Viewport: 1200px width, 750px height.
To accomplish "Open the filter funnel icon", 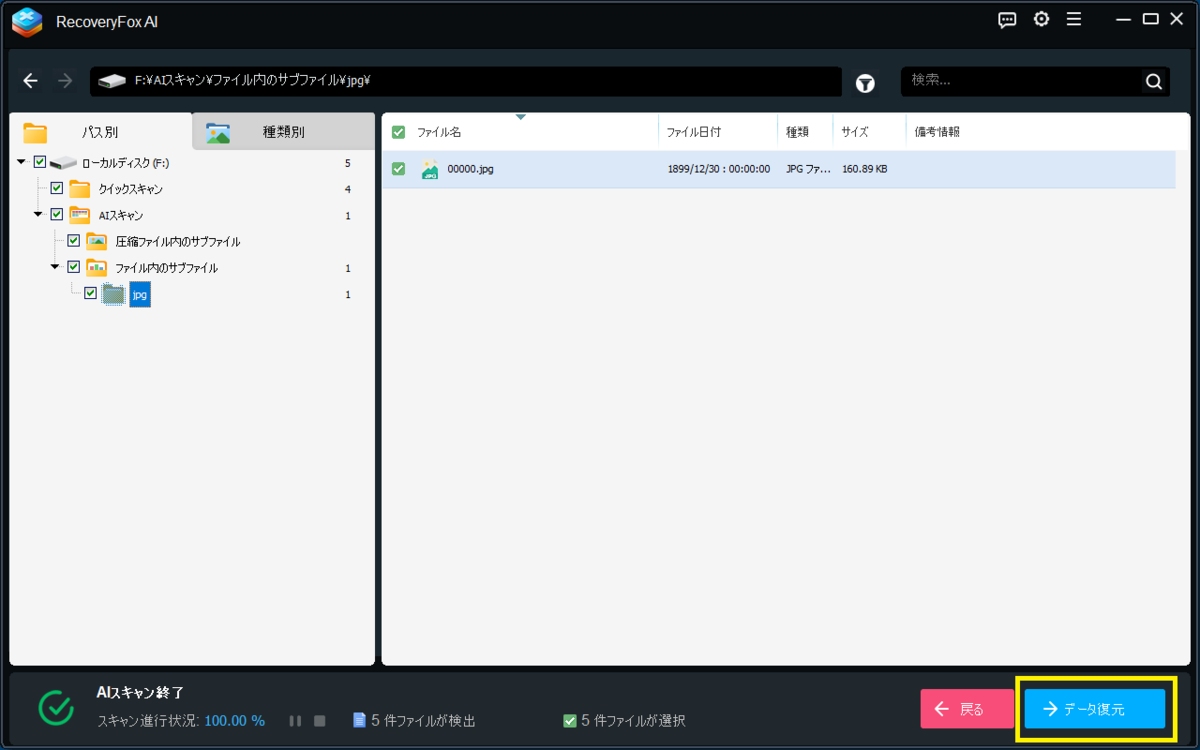I will pos(865,84).
